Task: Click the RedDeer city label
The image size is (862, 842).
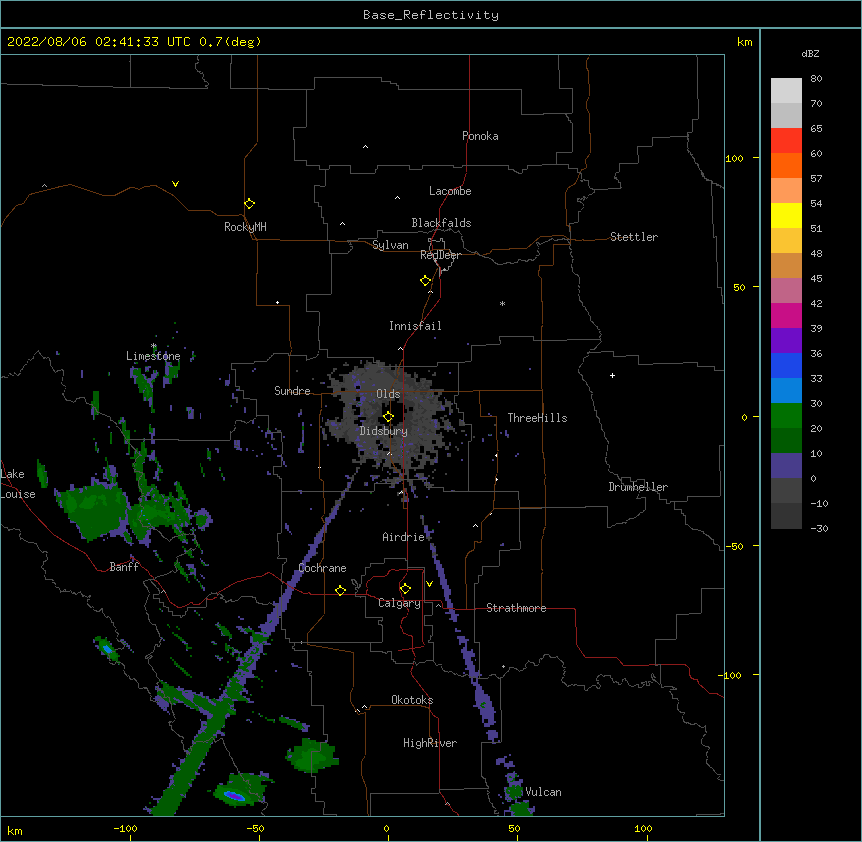Action: point(440,255)
